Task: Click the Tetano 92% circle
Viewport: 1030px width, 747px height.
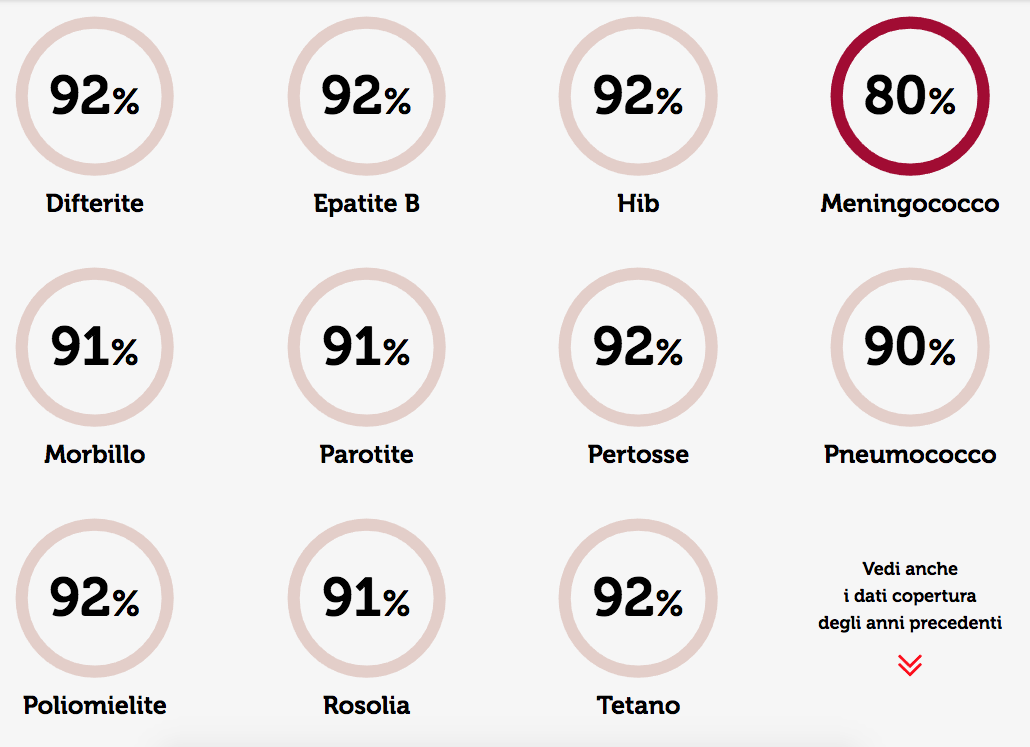Action: 638,598
